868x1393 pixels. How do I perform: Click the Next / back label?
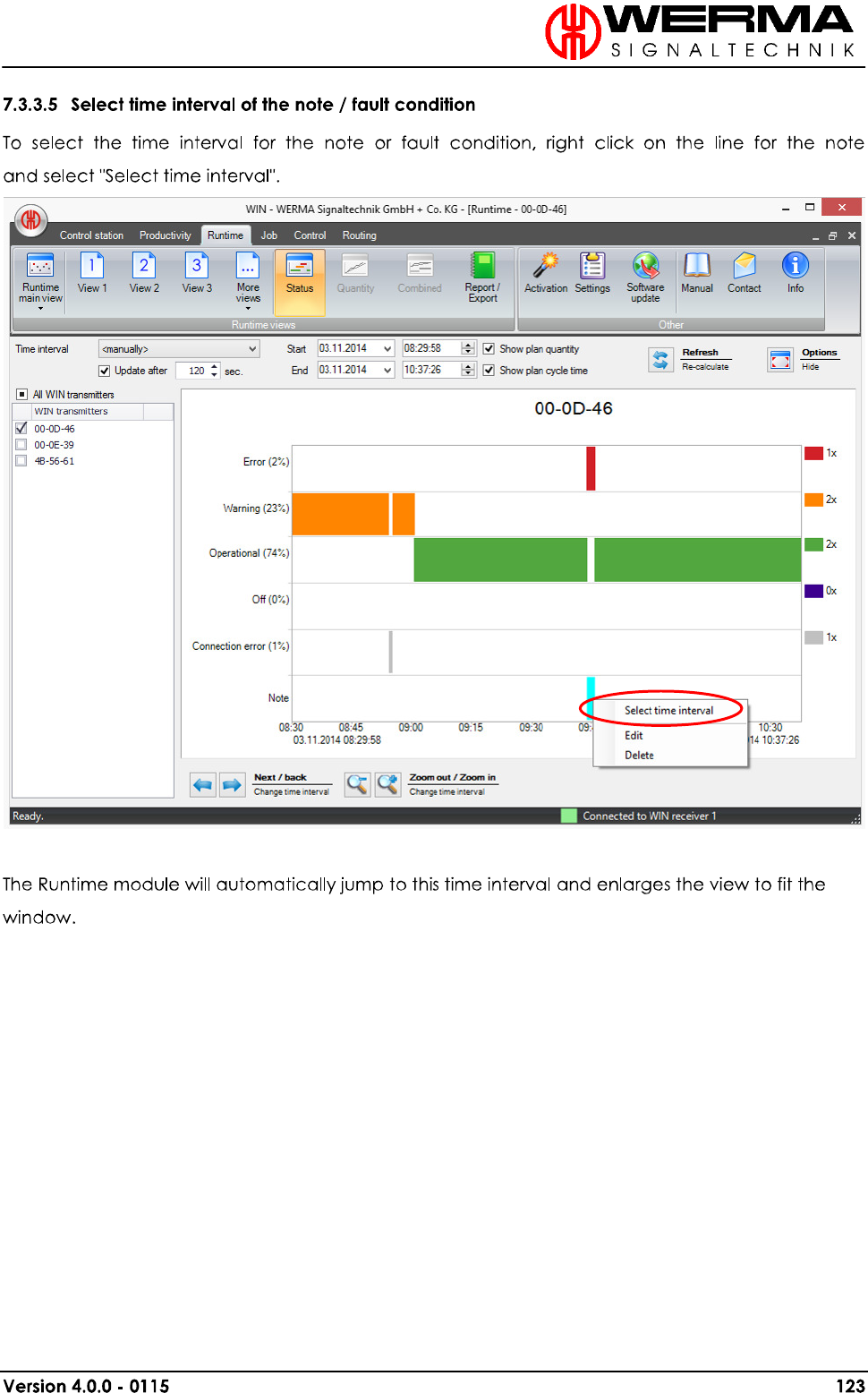click(280, 778)
